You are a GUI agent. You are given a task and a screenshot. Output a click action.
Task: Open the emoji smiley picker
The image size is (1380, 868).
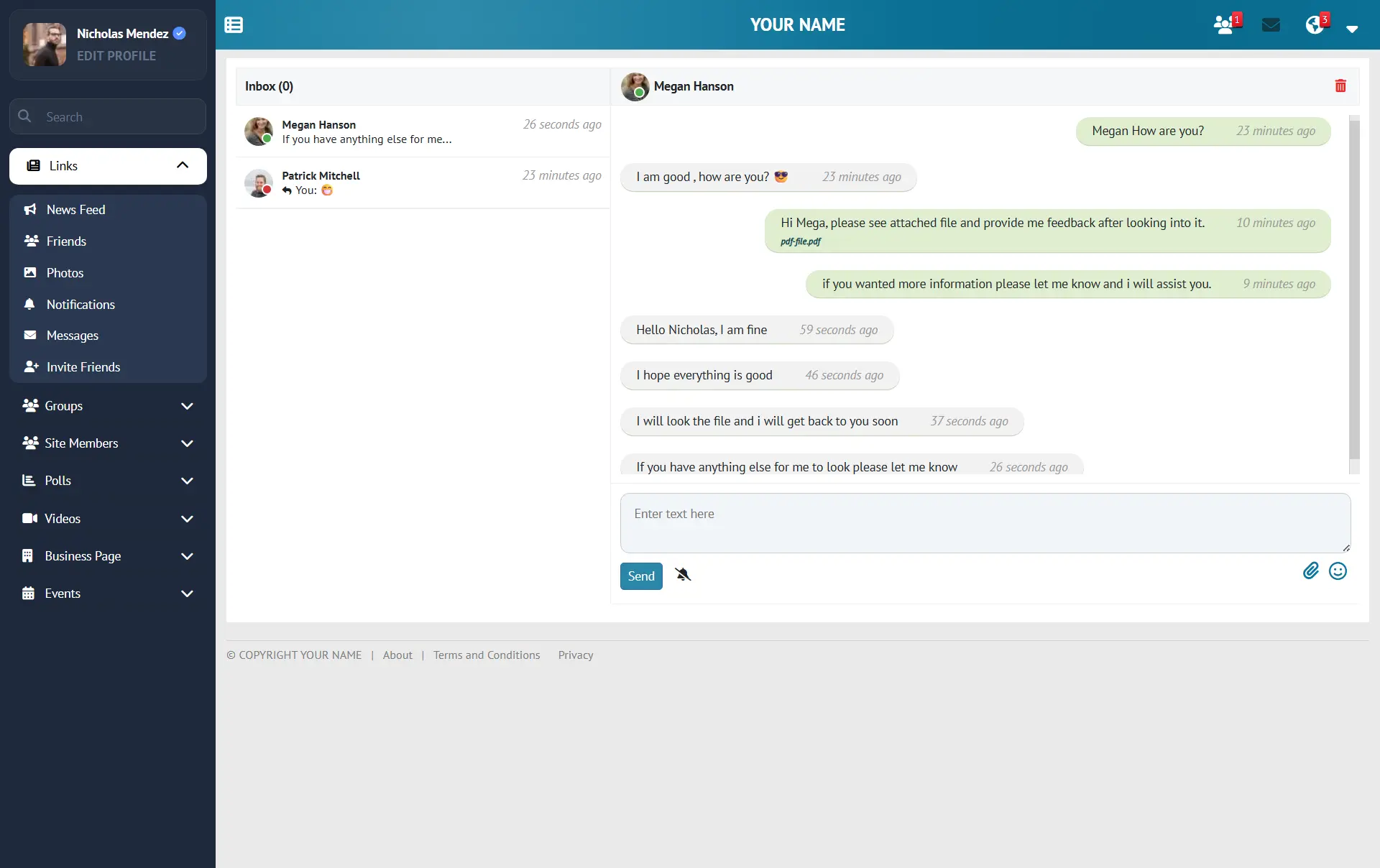(1338, 571)
